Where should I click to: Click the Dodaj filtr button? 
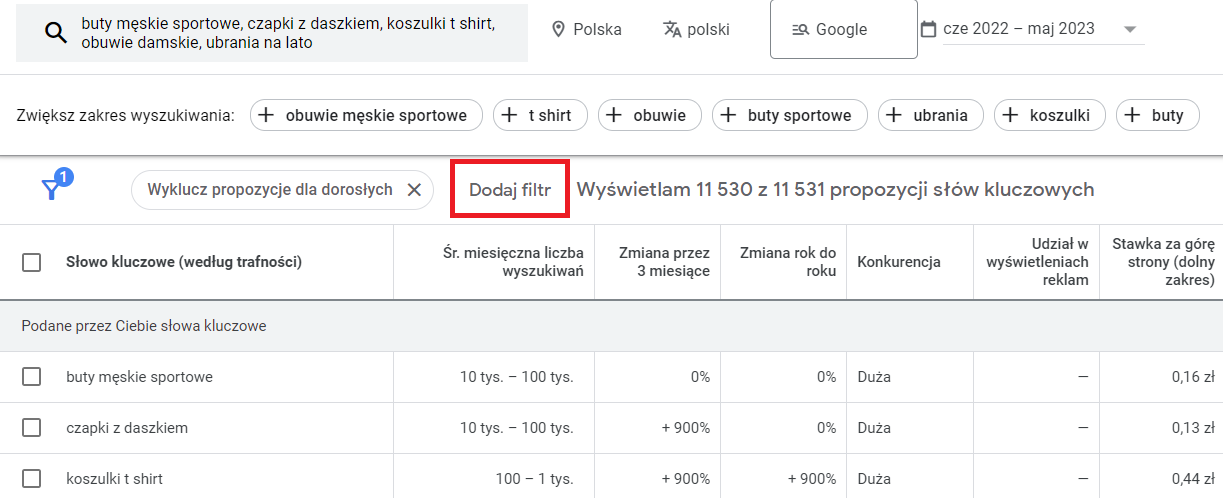pyautogui.click(x=510, y=190)
